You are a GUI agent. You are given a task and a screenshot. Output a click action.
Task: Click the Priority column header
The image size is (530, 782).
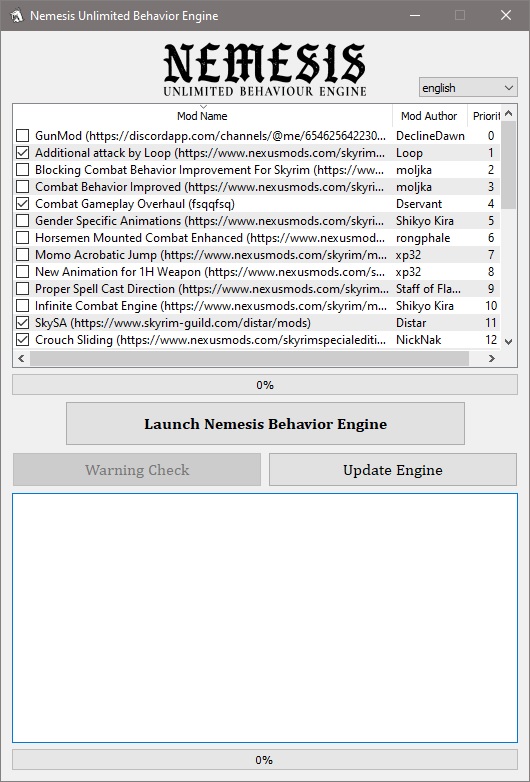coord(485,116)
